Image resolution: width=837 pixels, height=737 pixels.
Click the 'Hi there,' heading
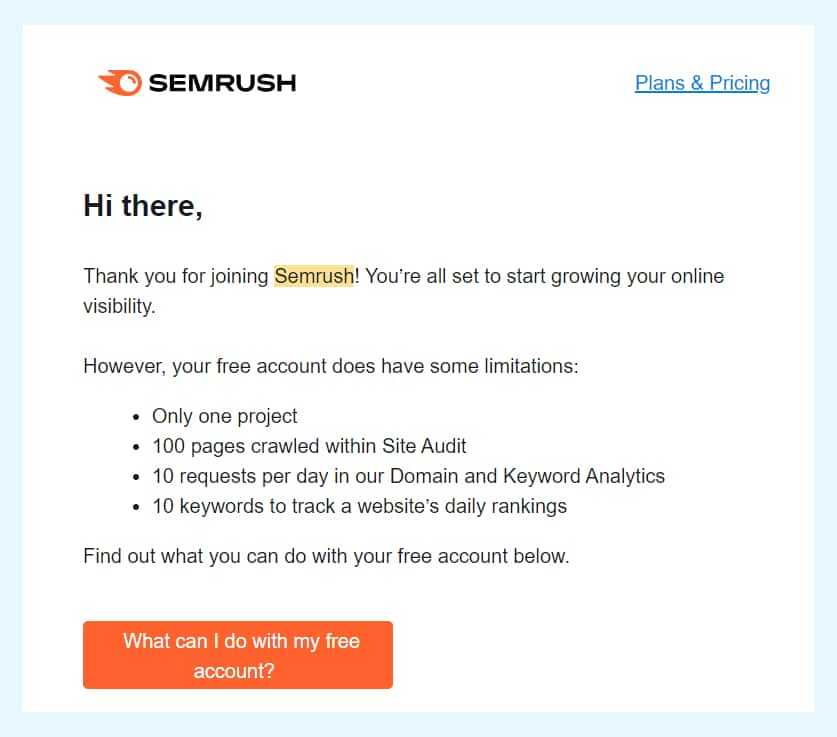143,206
